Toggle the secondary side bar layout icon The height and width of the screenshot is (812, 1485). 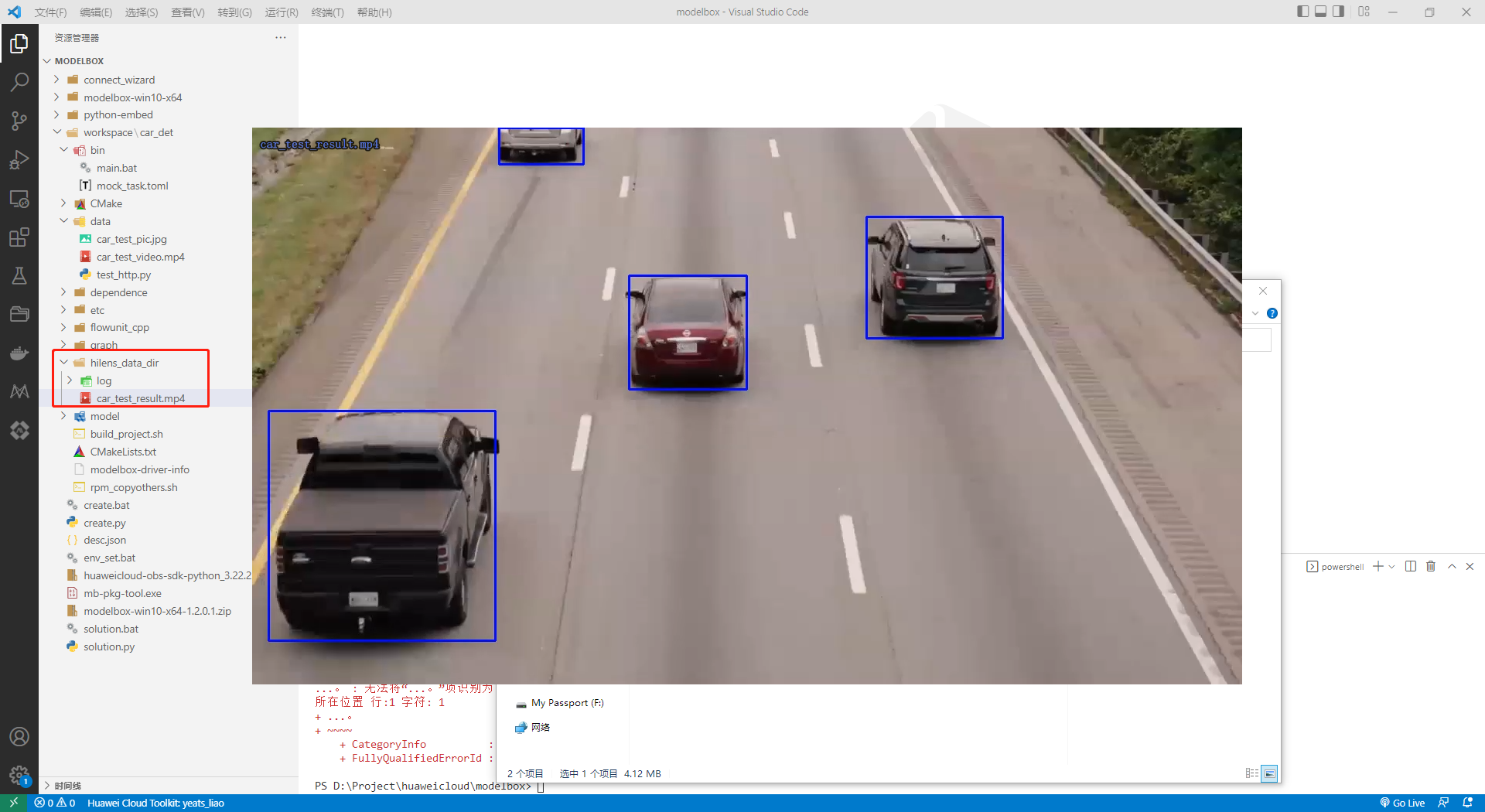click(x=1339, y=12)
